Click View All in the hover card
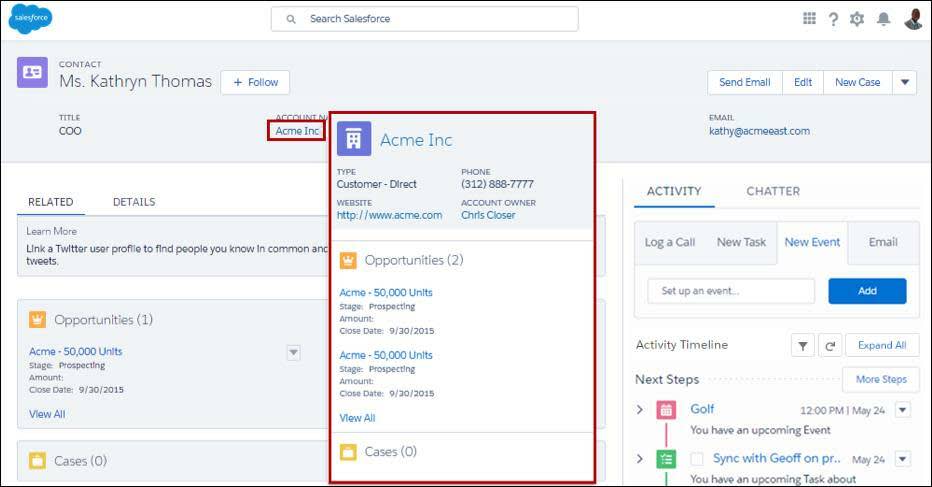 coord(357,418)
